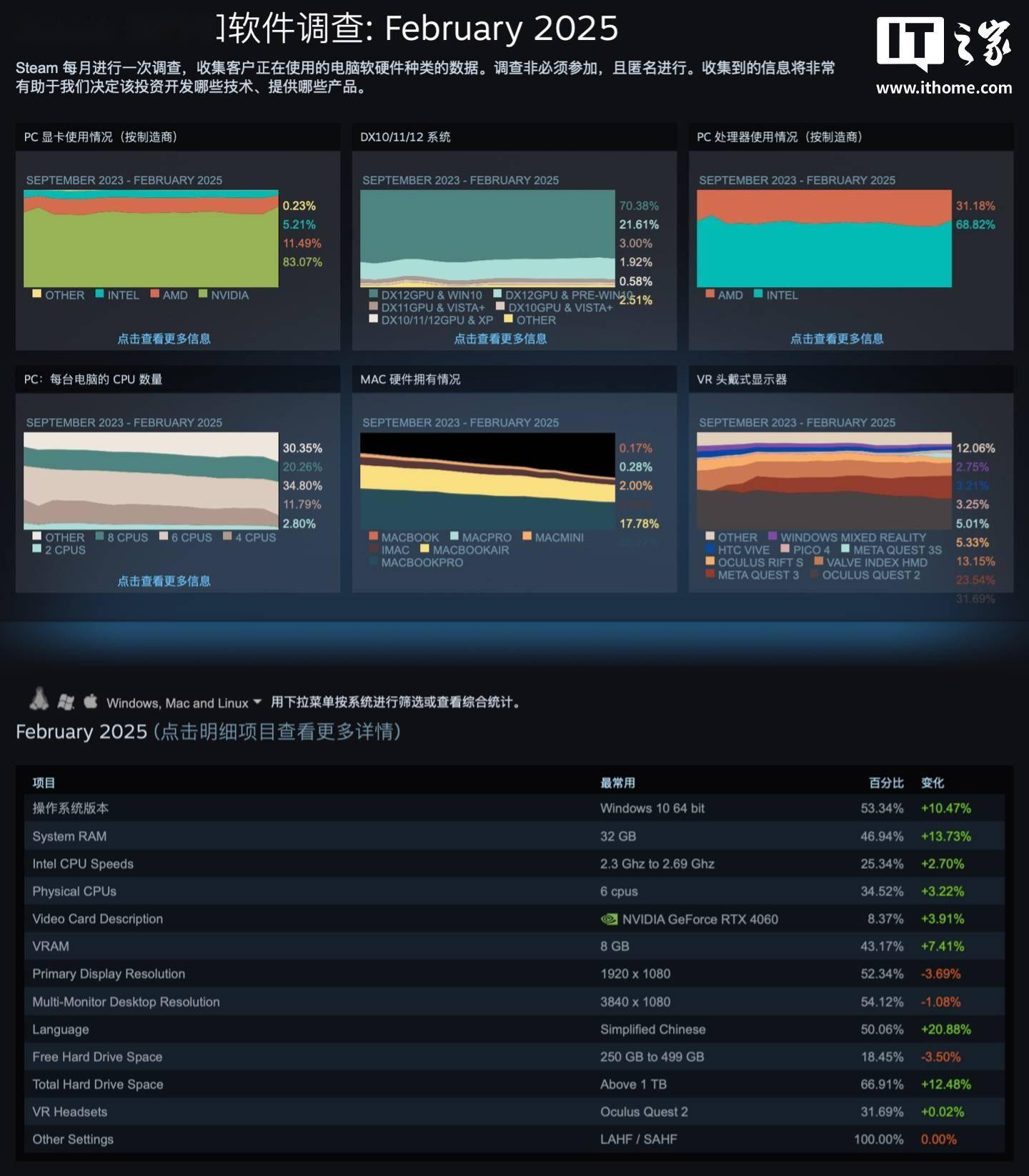Viewport: 1029px width, 1176px height.
Task: Click the META QUEST 3 legend swatch
Action: 710,574
